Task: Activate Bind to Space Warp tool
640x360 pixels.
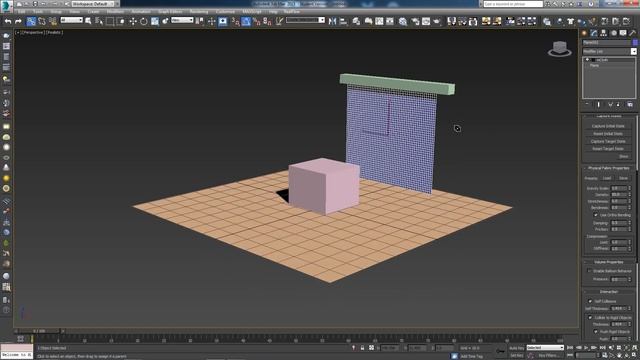Action: click(x=53, y=21)
